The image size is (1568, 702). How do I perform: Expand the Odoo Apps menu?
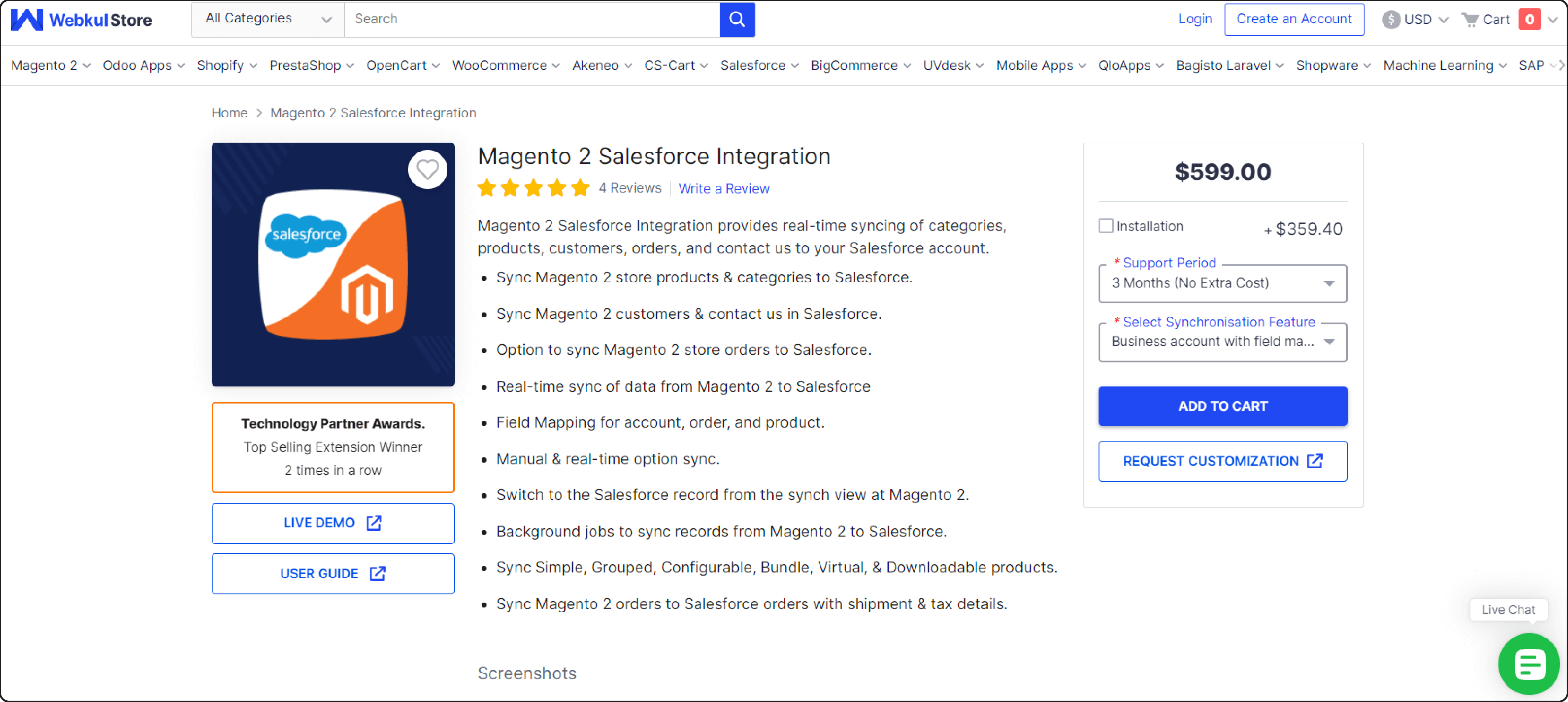[143, 66]
